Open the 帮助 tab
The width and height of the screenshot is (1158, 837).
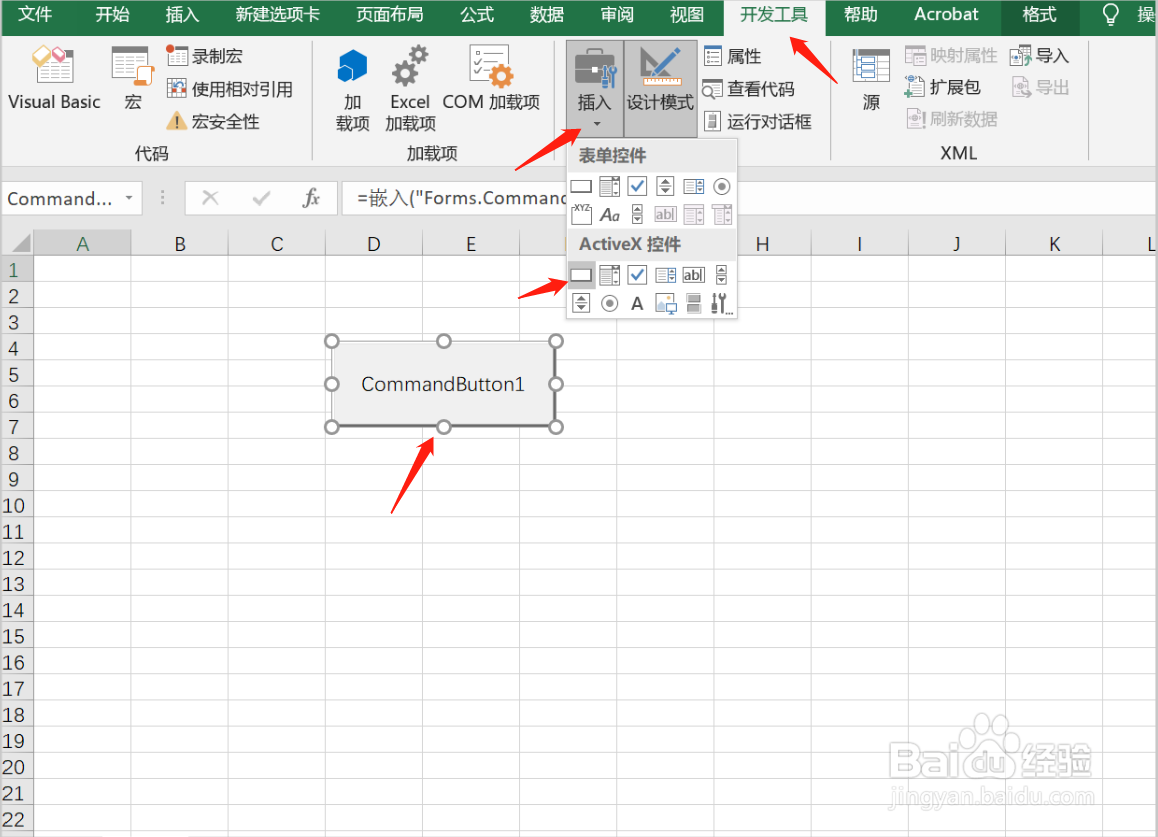click(860, 15)
